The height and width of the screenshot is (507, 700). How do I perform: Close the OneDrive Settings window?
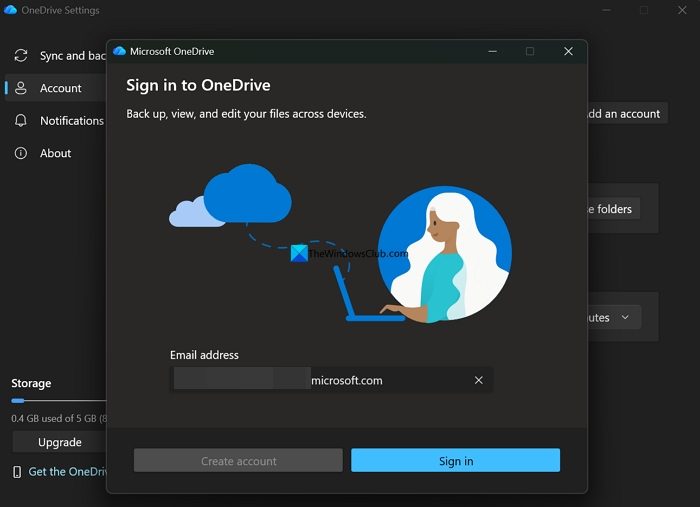(x=682, y=10)
